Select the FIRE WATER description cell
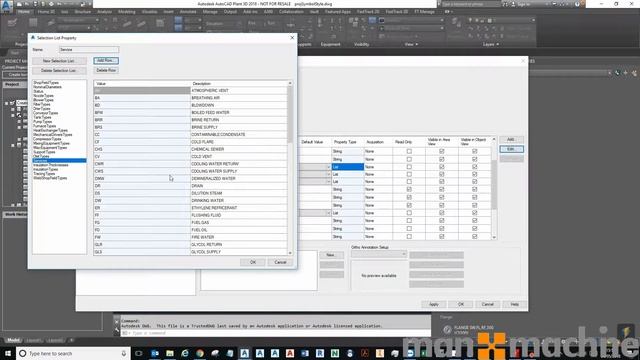This screenshot has height=360, width=640. coord(239,237)
